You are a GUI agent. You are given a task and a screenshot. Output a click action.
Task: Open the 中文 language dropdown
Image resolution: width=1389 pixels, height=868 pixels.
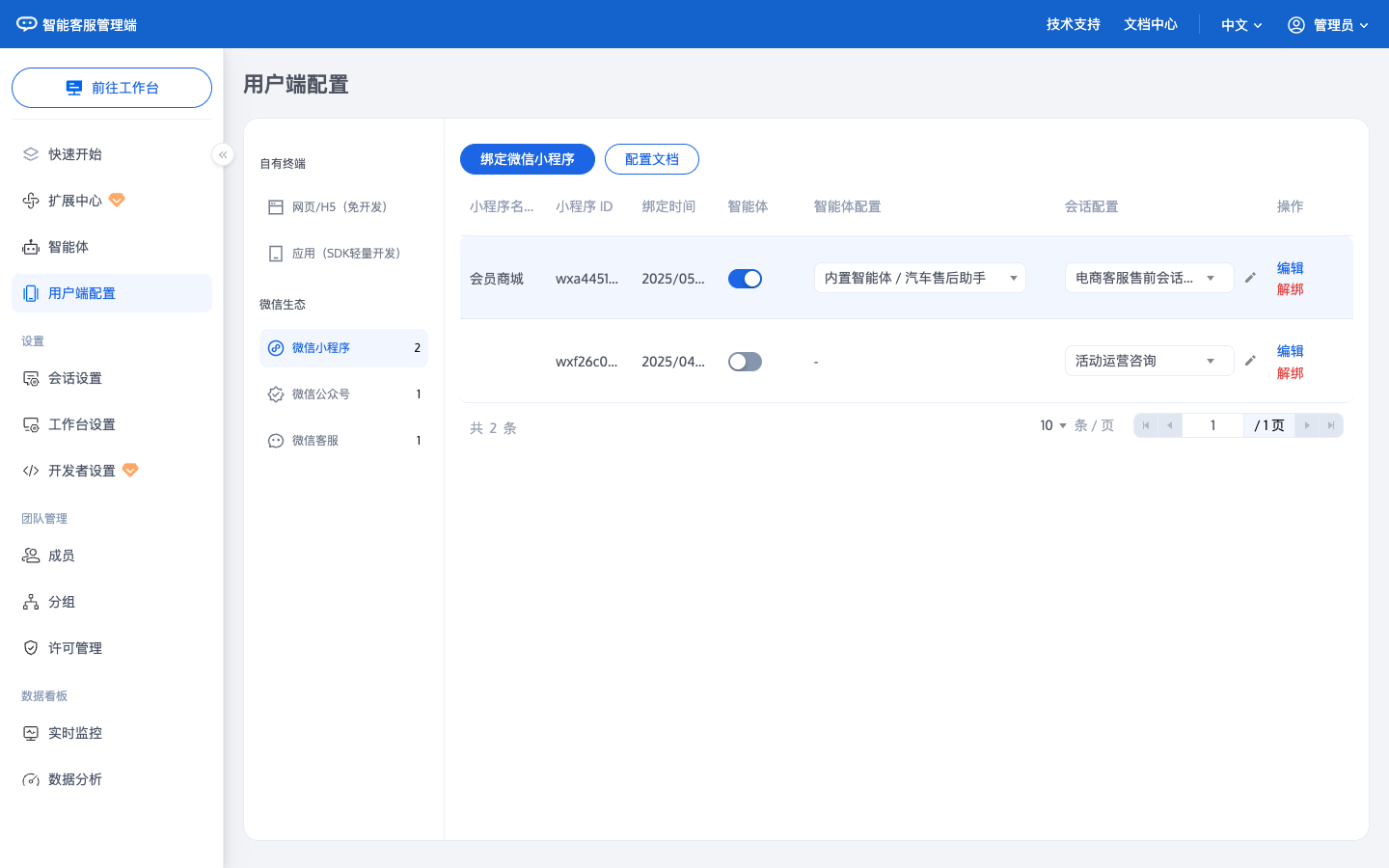point(1241,25)
